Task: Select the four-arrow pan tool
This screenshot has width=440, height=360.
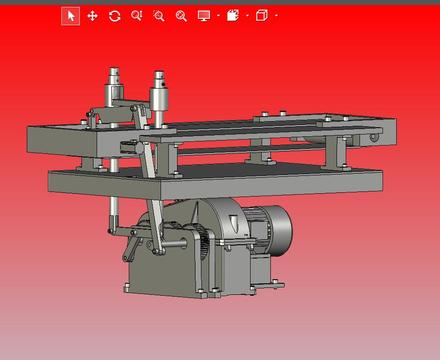Action: [x=92, y=16]
